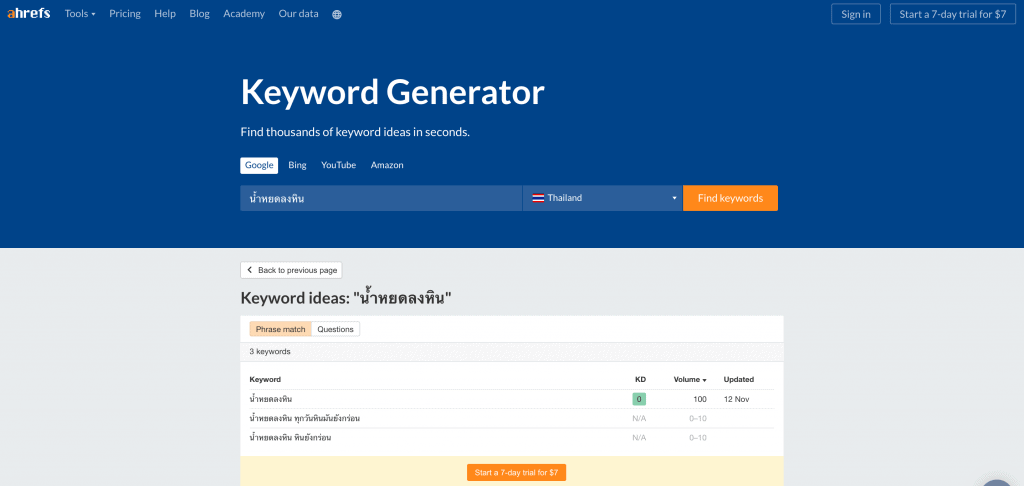
Task: Click header Start a 7-day trial button
Action: pyautogui.click(x=953, y=14)
